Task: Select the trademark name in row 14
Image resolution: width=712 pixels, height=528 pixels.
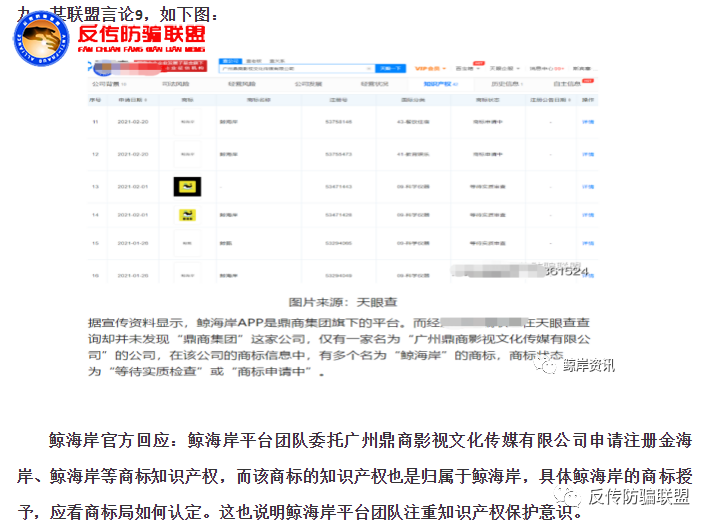Action: (x=228, y=215)
